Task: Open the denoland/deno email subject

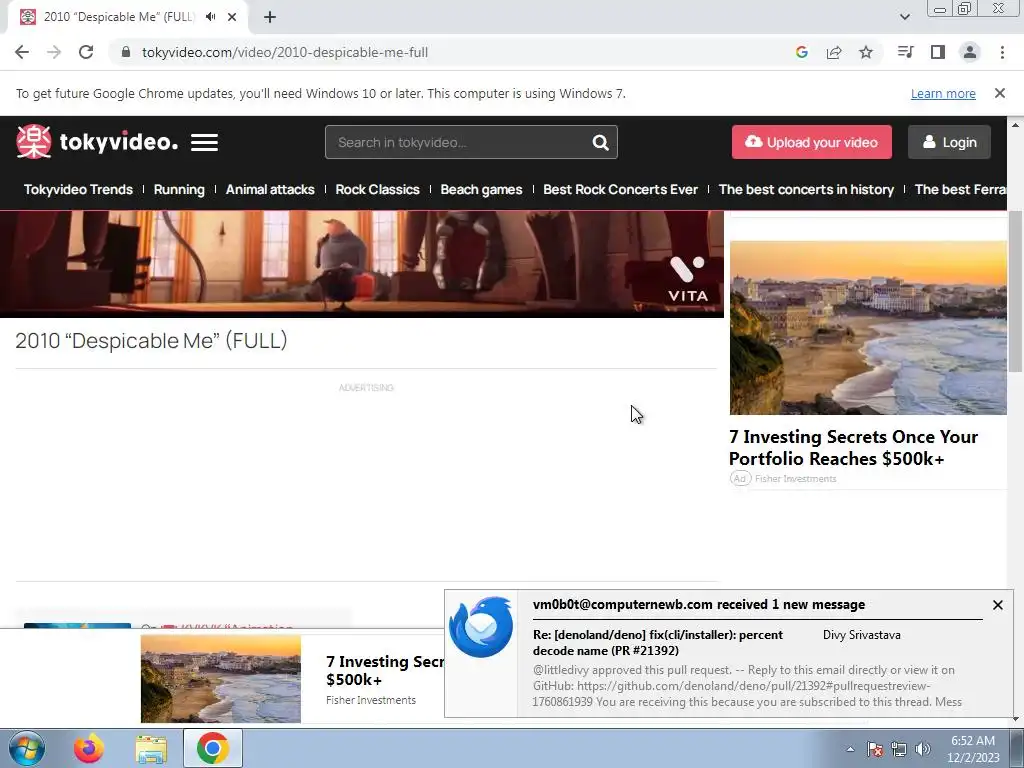Action: [x=658, y=643]
